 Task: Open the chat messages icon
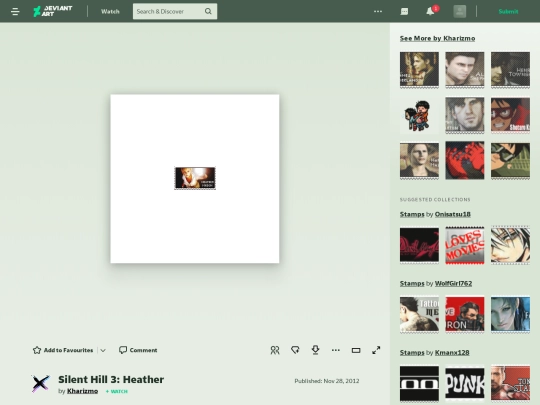point(404,11)
